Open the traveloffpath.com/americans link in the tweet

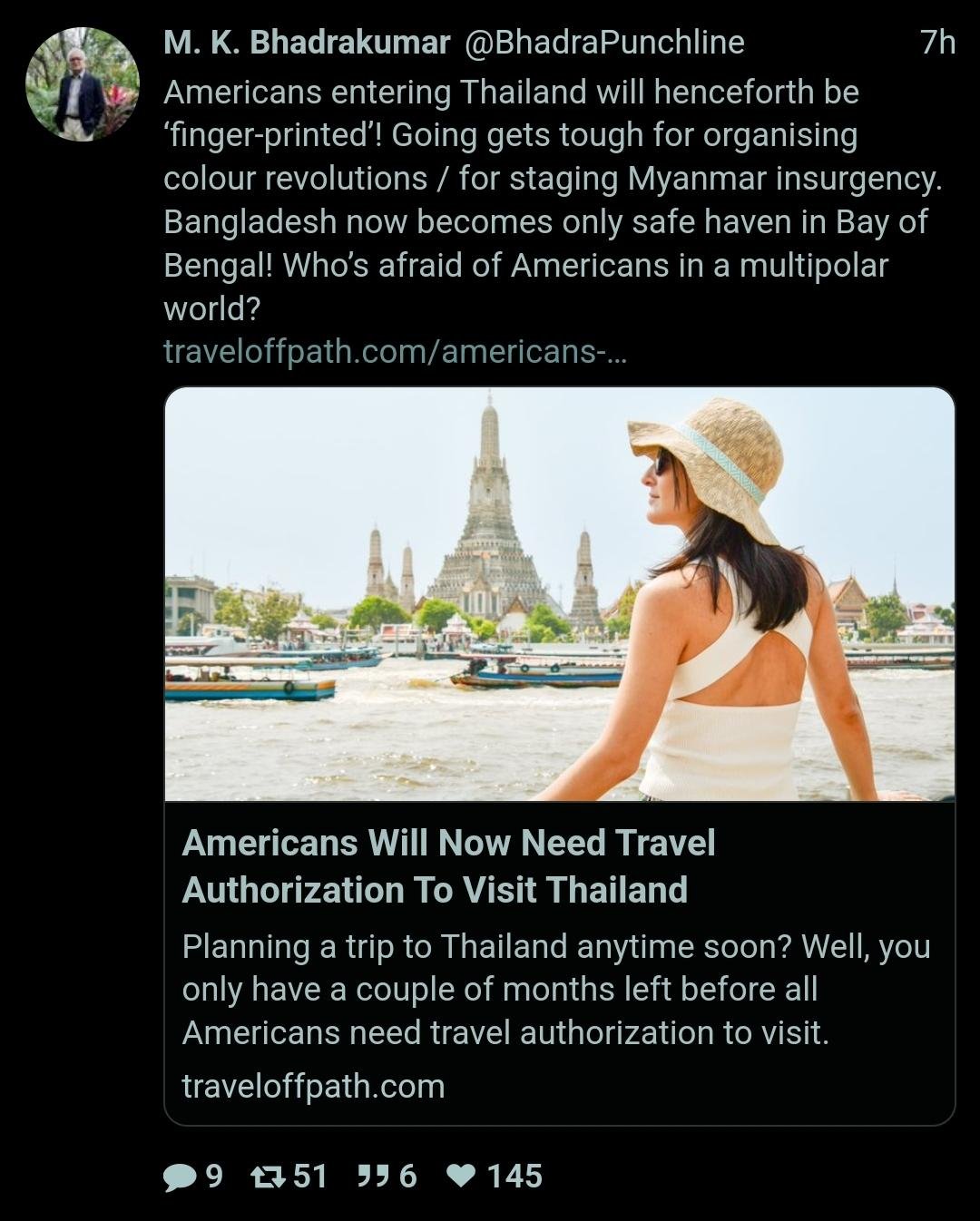(395, 351)
